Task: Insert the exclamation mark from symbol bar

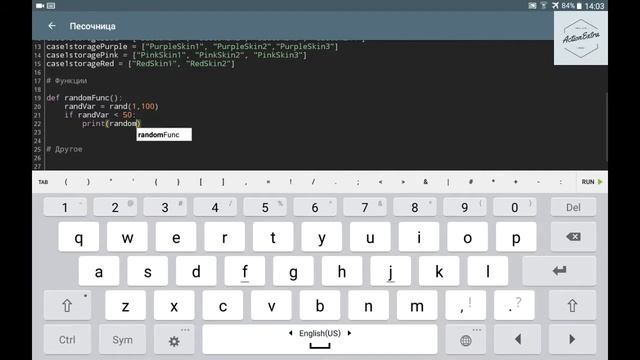Action: [x=291, y=182]
